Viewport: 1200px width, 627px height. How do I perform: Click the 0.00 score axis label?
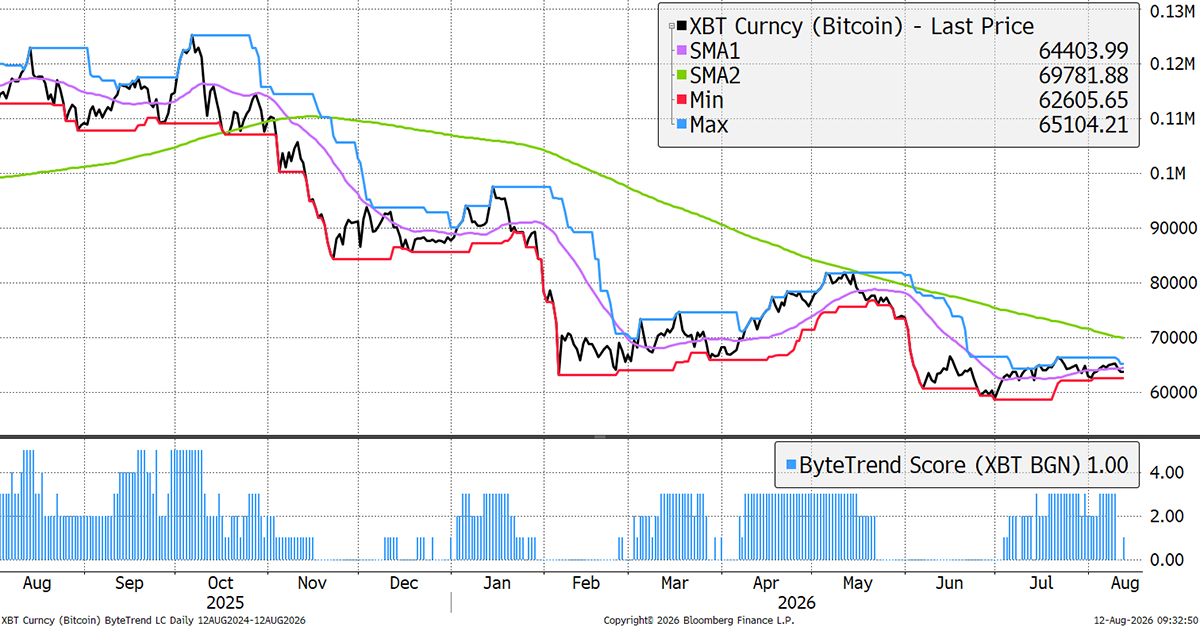pos(1166,560)
